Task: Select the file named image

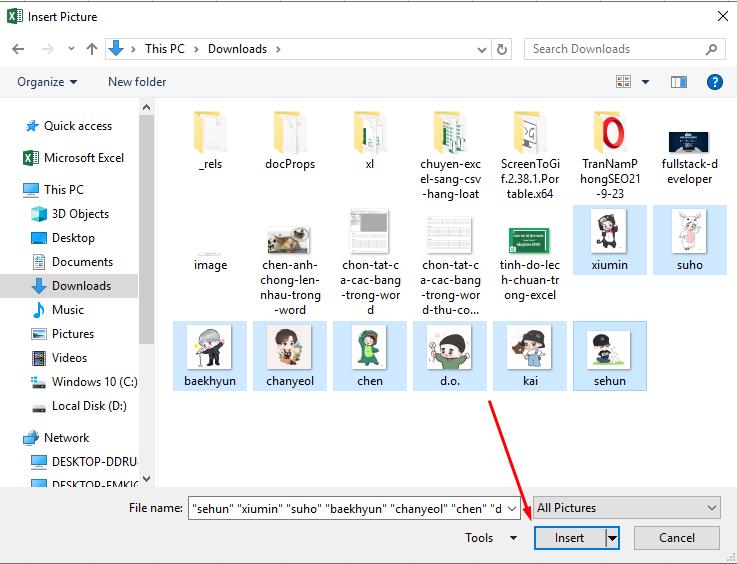Action: (210, 261)
